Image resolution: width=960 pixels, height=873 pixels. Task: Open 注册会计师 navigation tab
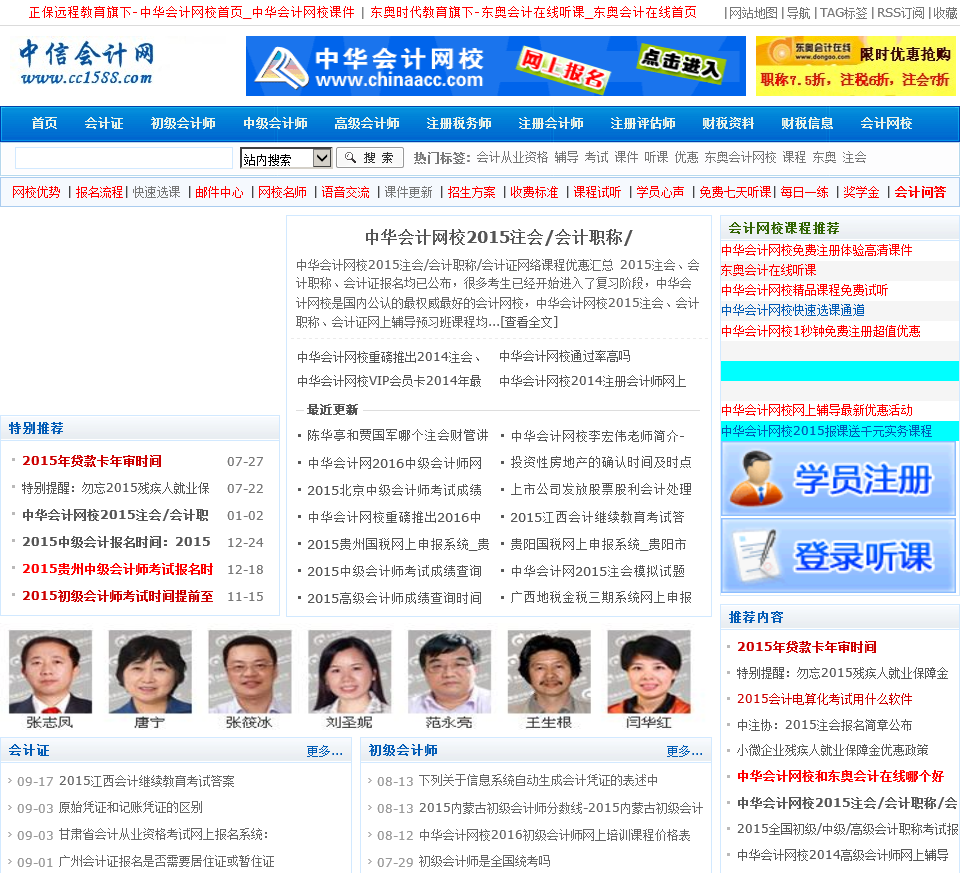click(550, 124)
